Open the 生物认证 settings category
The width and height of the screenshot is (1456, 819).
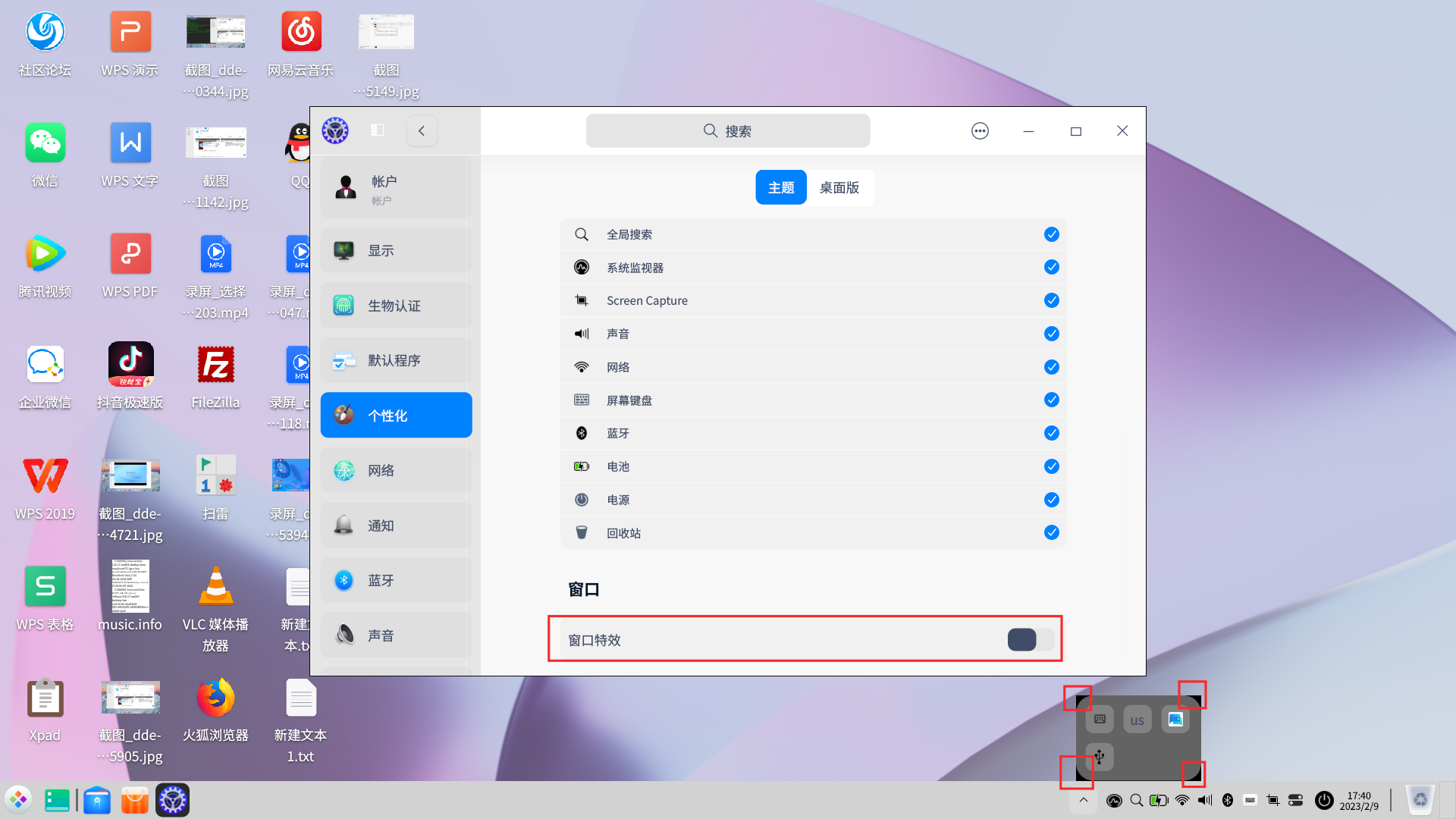coord(396,306)
